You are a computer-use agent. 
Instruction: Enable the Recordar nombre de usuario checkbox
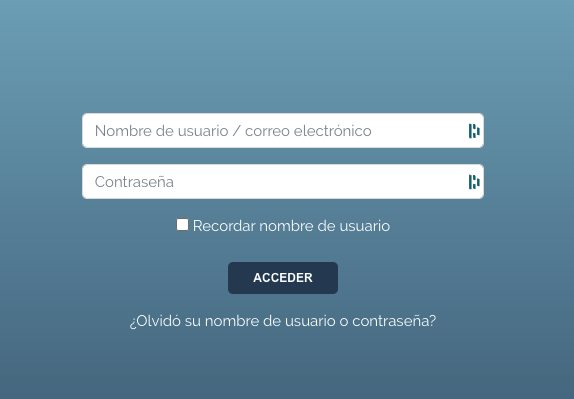[x=182, y=225]
